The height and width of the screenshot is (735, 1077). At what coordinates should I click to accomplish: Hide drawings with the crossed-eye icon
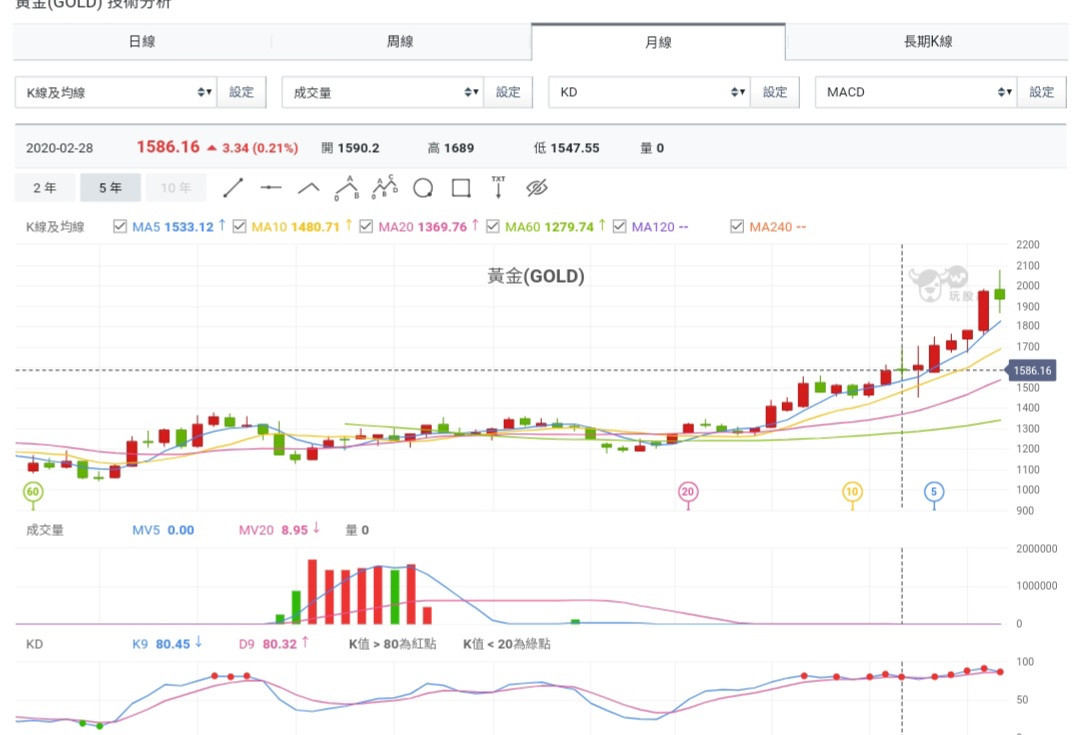[x=537, y=188]
